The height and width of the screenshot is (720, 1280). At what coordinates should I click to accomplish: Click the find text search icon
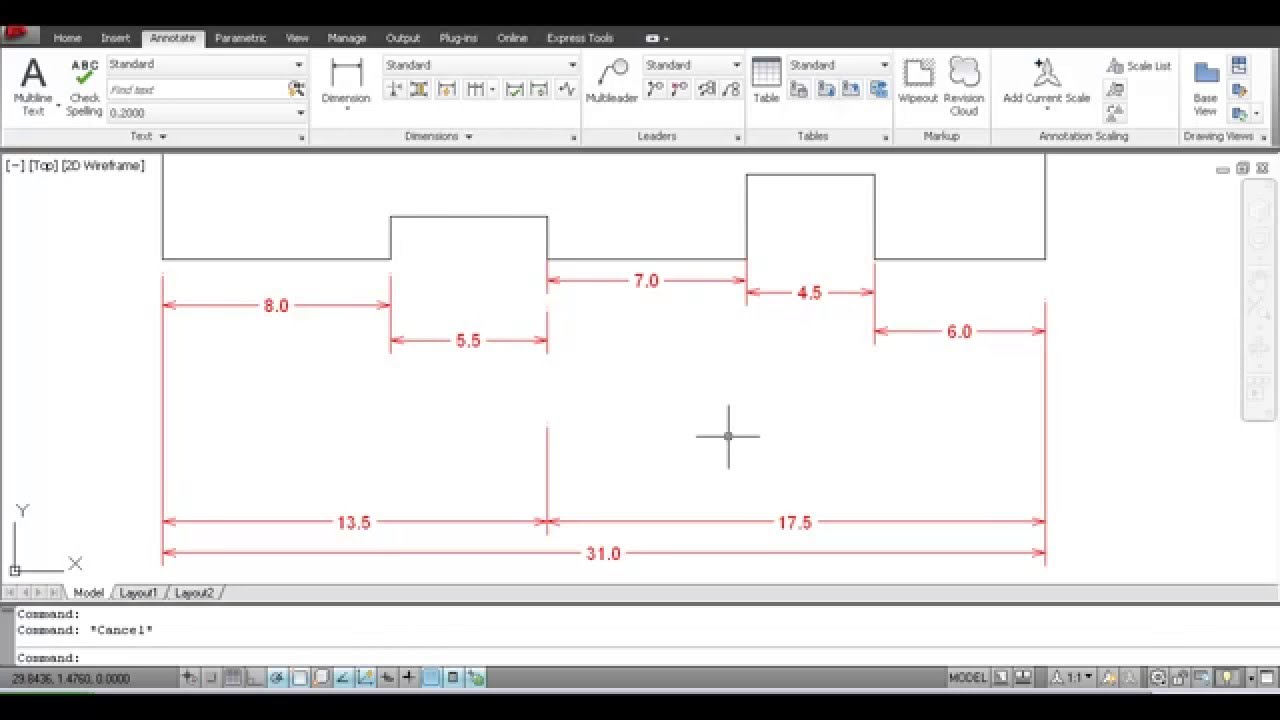click(297, 89)
